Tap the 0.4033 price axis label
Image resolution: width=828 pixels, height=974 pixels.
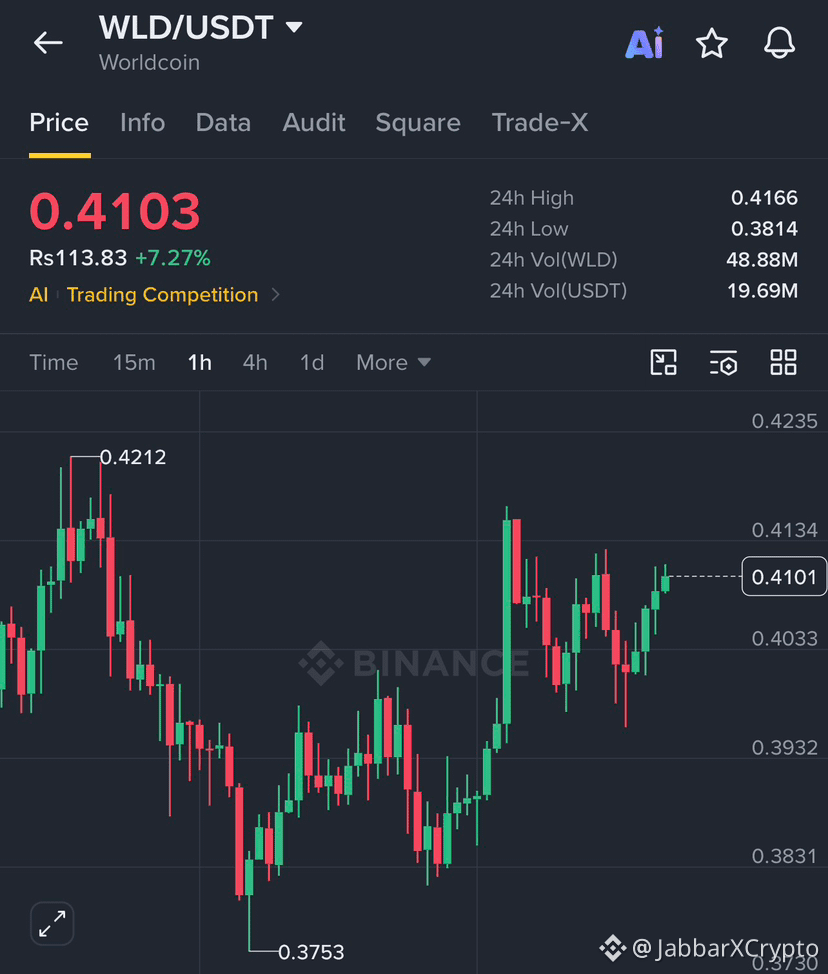click(785, 639)
